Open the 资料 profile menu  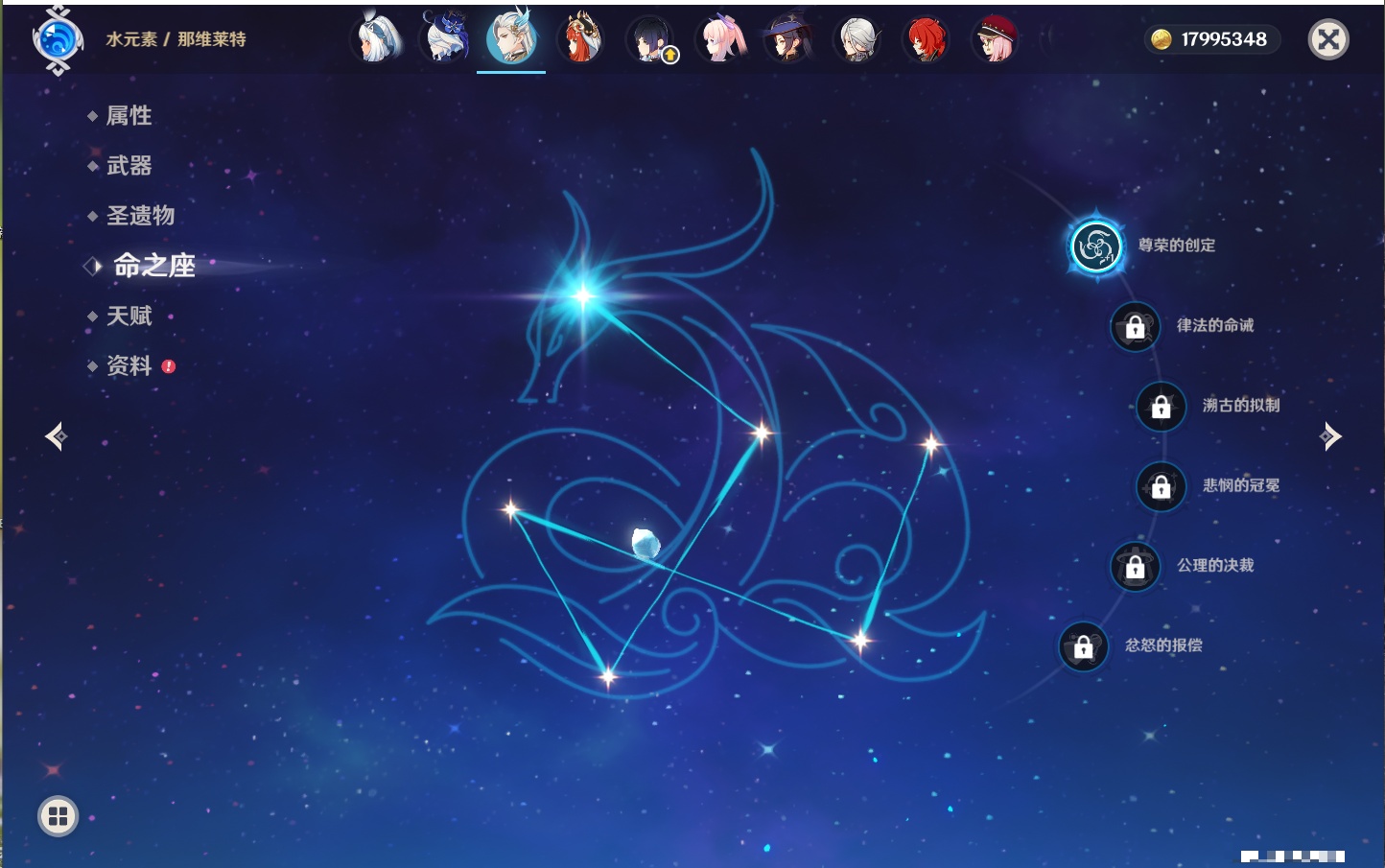(x=129, y=365)
